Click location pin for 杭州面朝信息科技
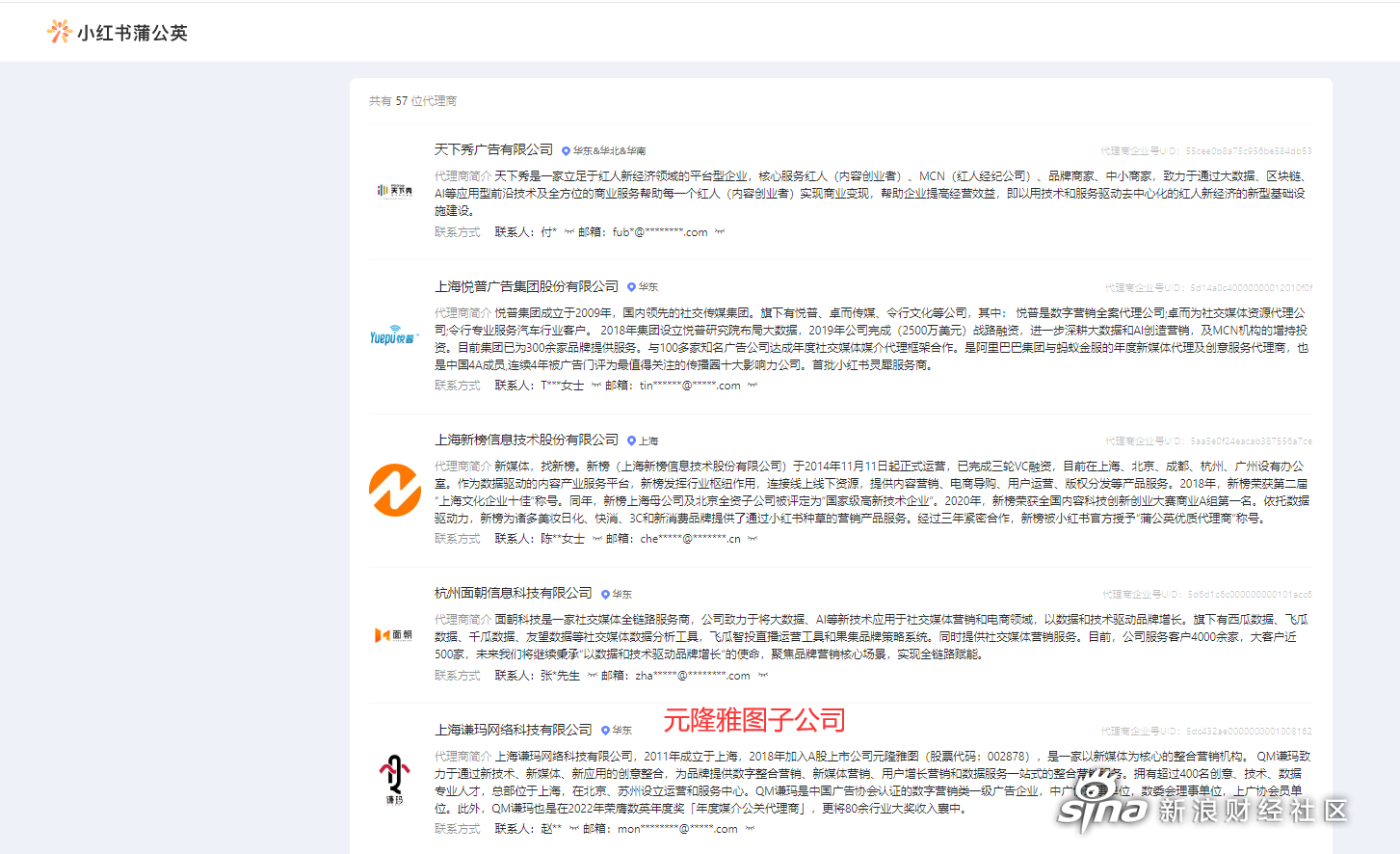 click(605, 595)
